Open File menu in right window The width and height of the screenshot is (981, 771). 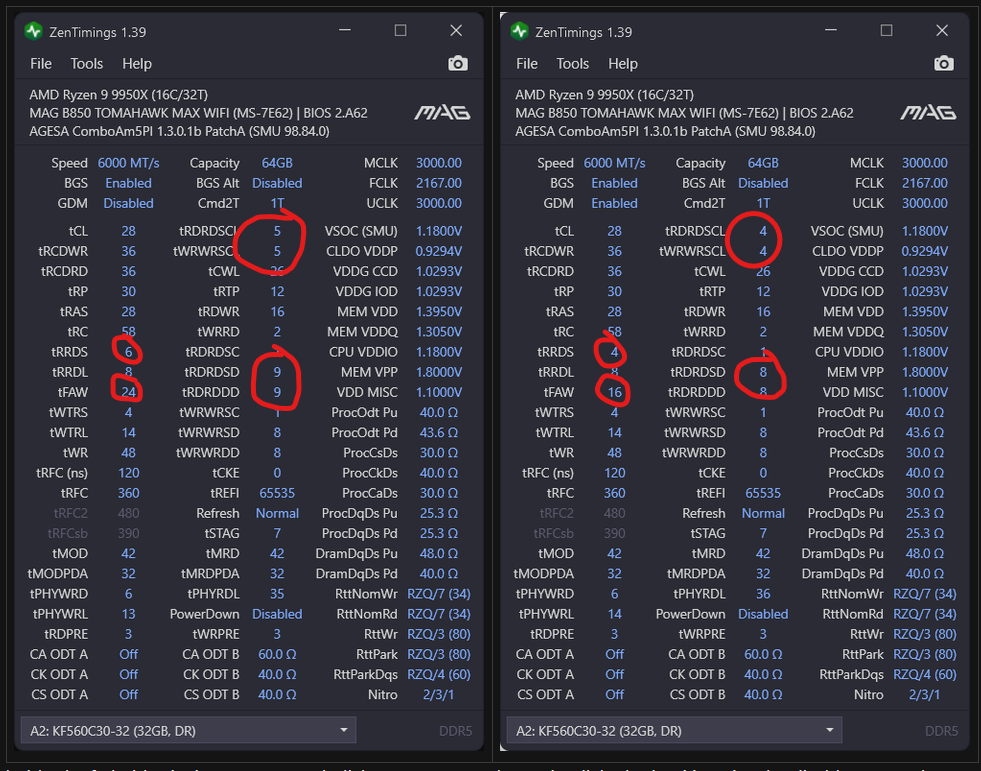(527, 64)
